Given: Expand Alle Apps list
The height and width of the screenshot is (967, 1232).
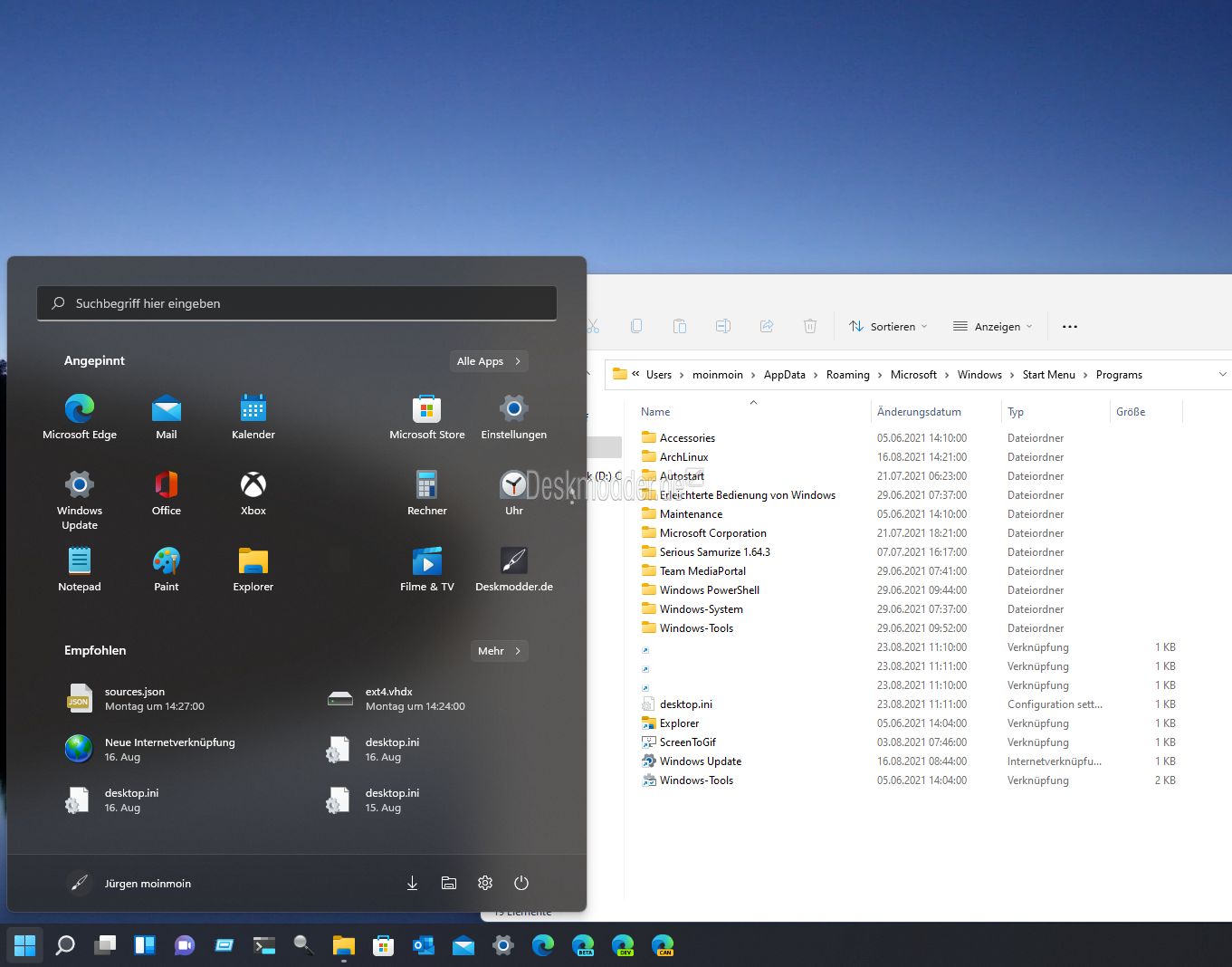Looking at the screenshot, I should point(489,360).
